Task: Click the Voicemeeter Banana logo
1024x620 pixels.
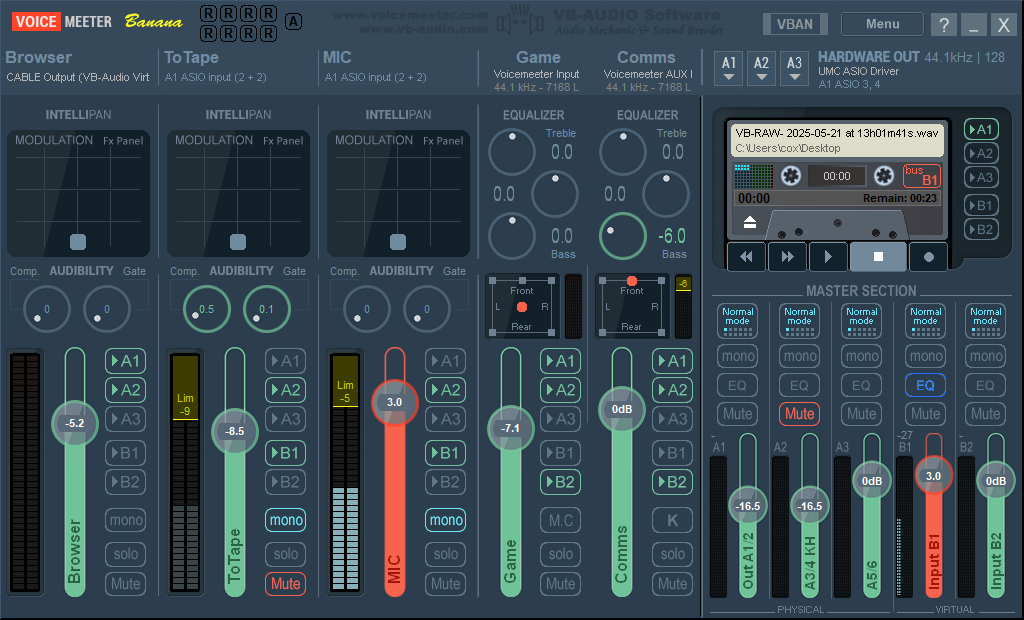Action: pyautogui.click(x=97, y=22)
